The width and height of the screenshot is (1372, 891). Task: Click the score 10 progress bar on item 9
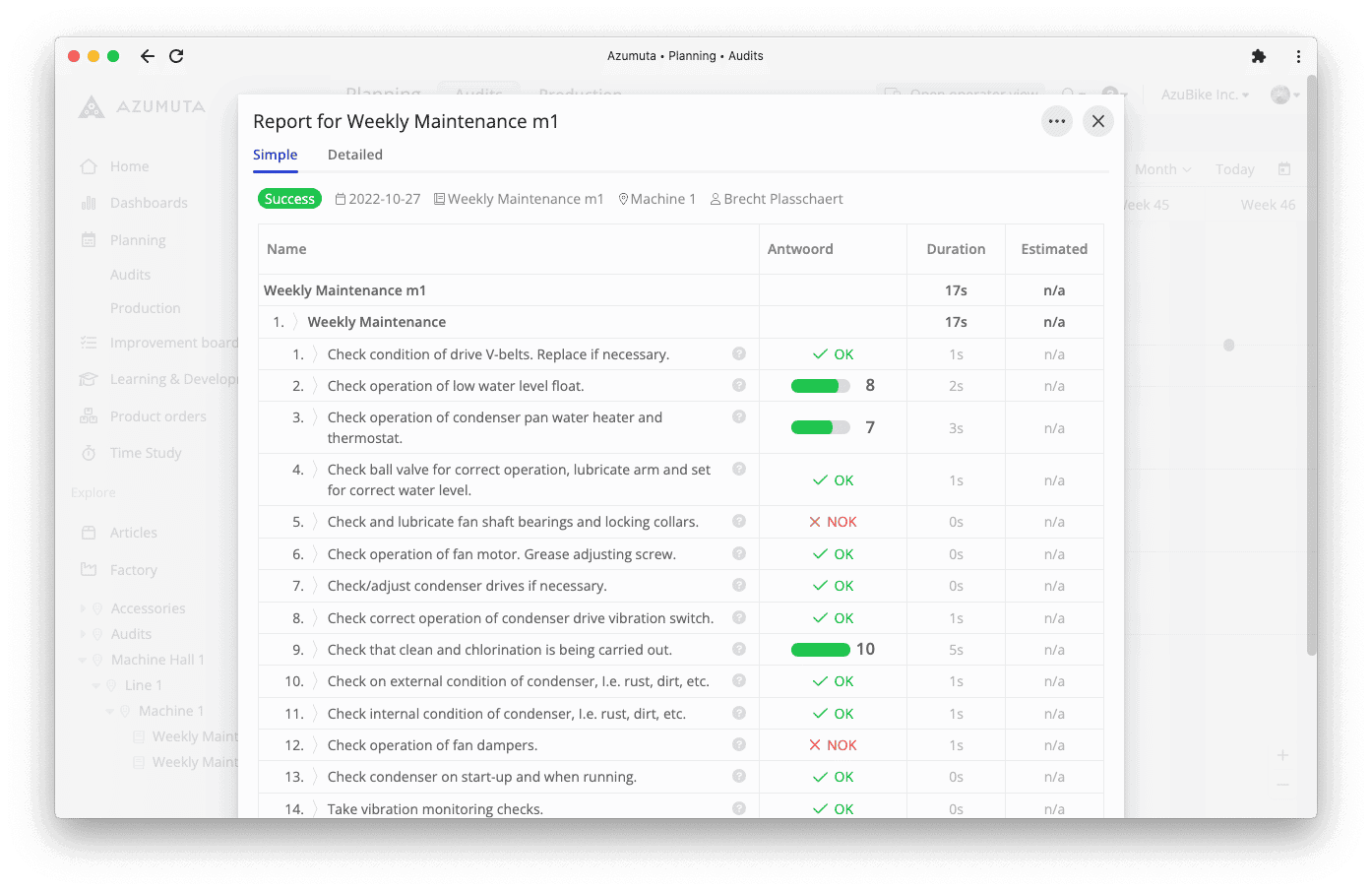click(820, 649)
